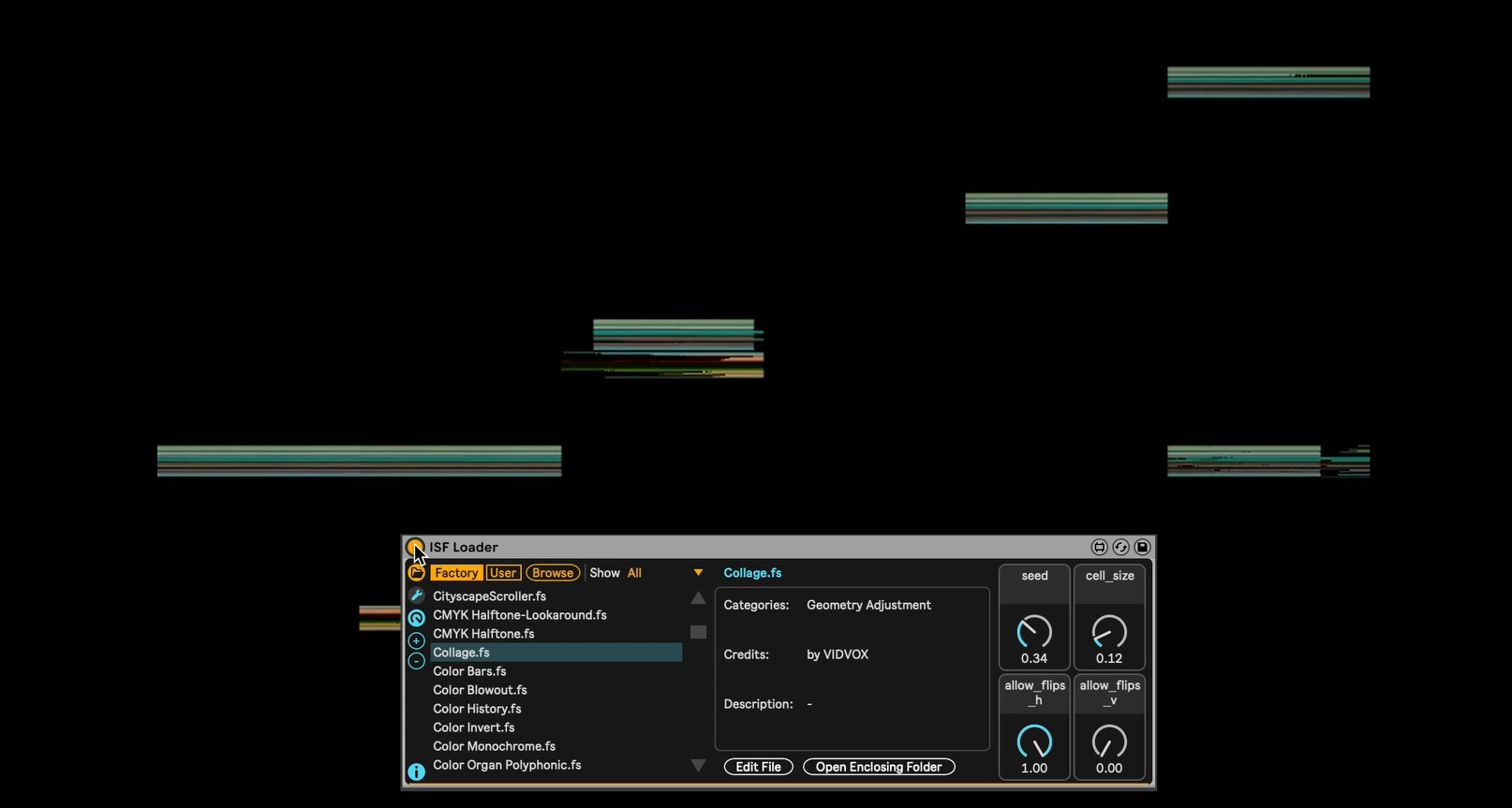Click the save disk icon in title bar
The width and height of the screenshot is (1512, 808).
point(1142,547)
